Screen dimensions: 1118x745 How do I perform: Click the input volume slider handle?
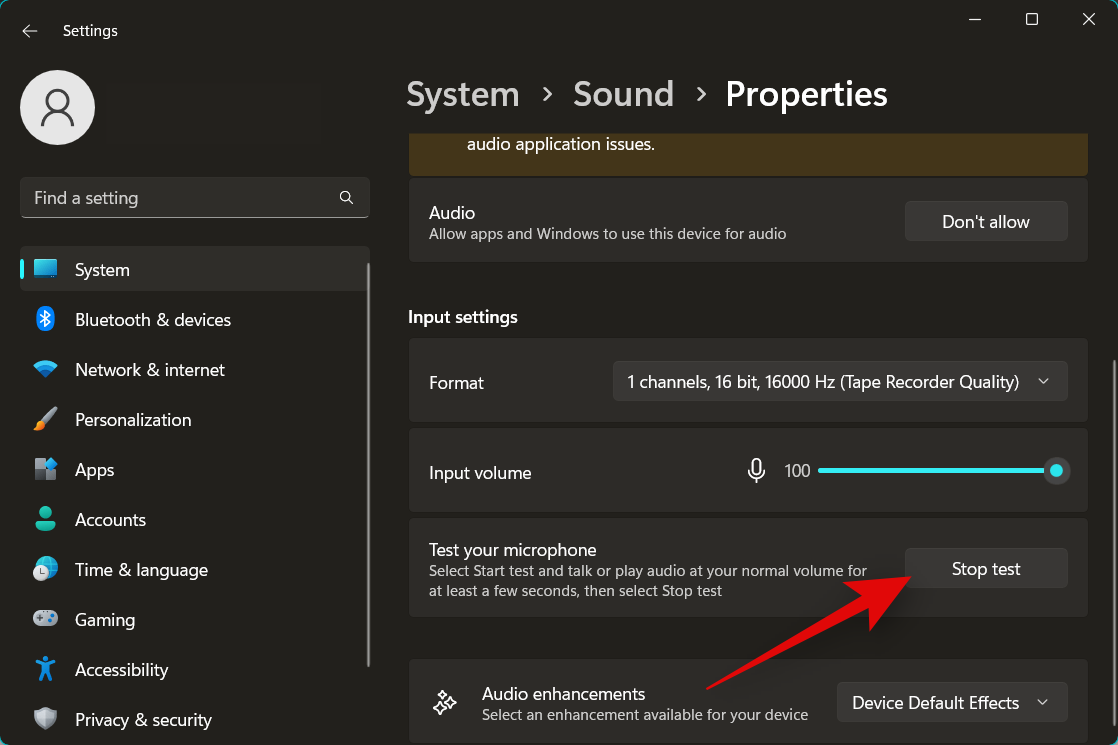1056,471
